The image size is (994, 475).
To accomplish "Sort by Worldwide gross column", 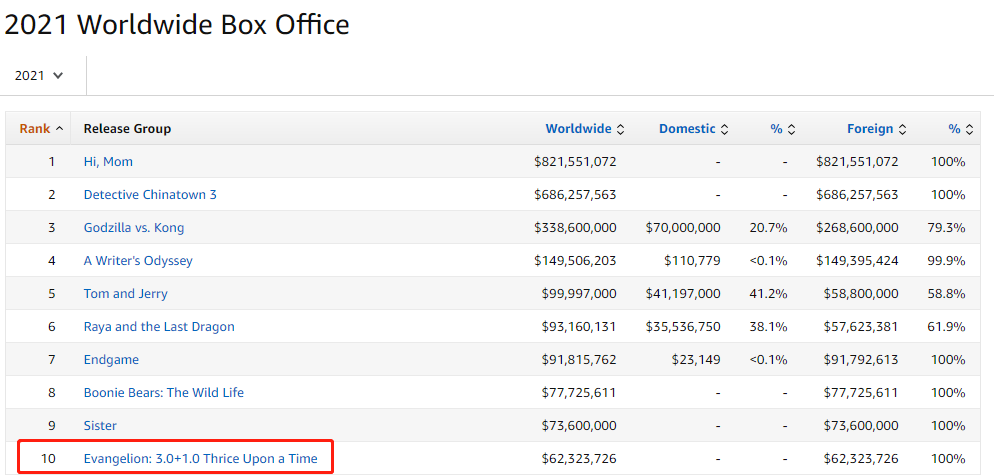I will coord(584,129).
